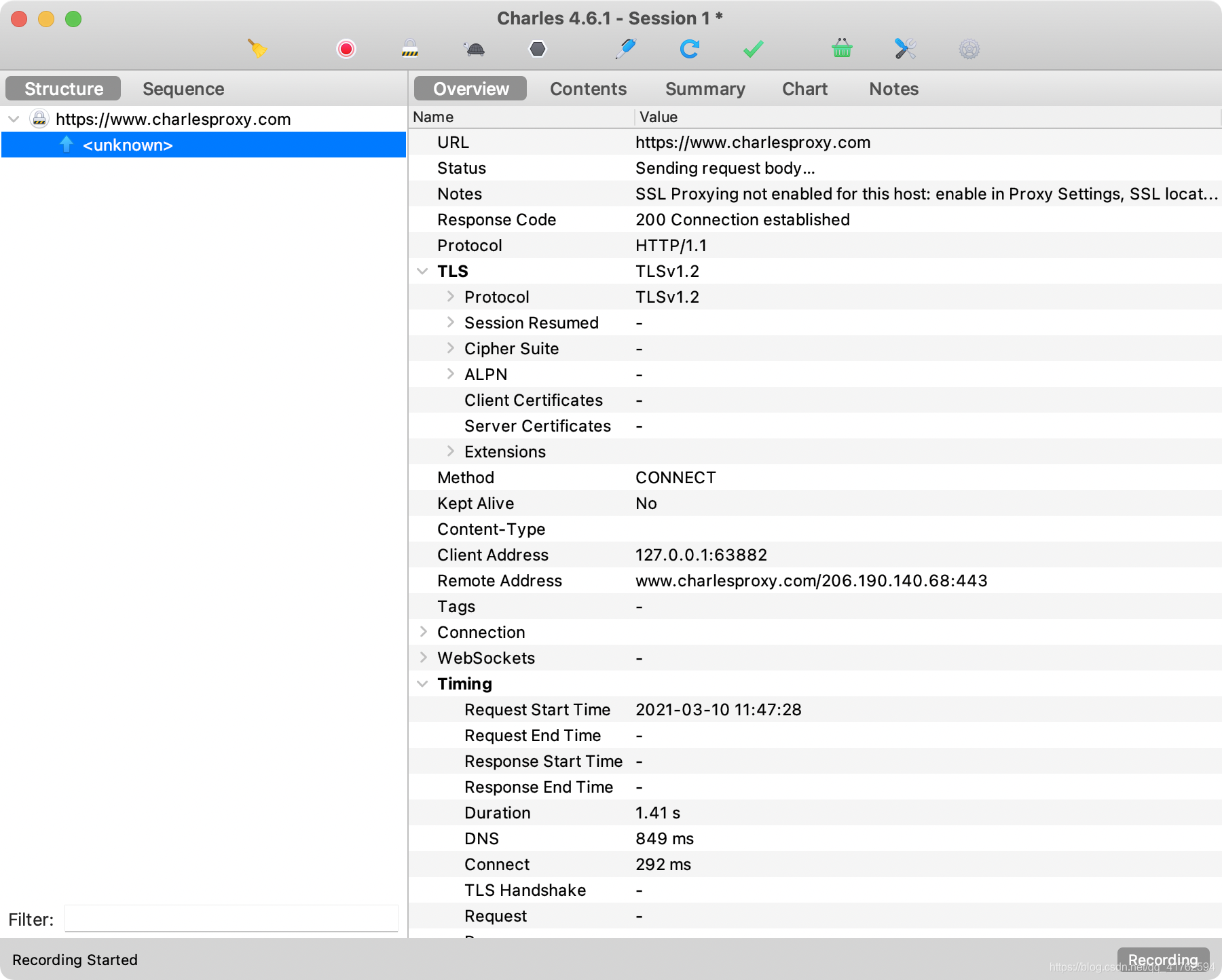Select the HTTP/1.1 protocol value
This screenshot has height=980, width=1222.
point(671,246)
